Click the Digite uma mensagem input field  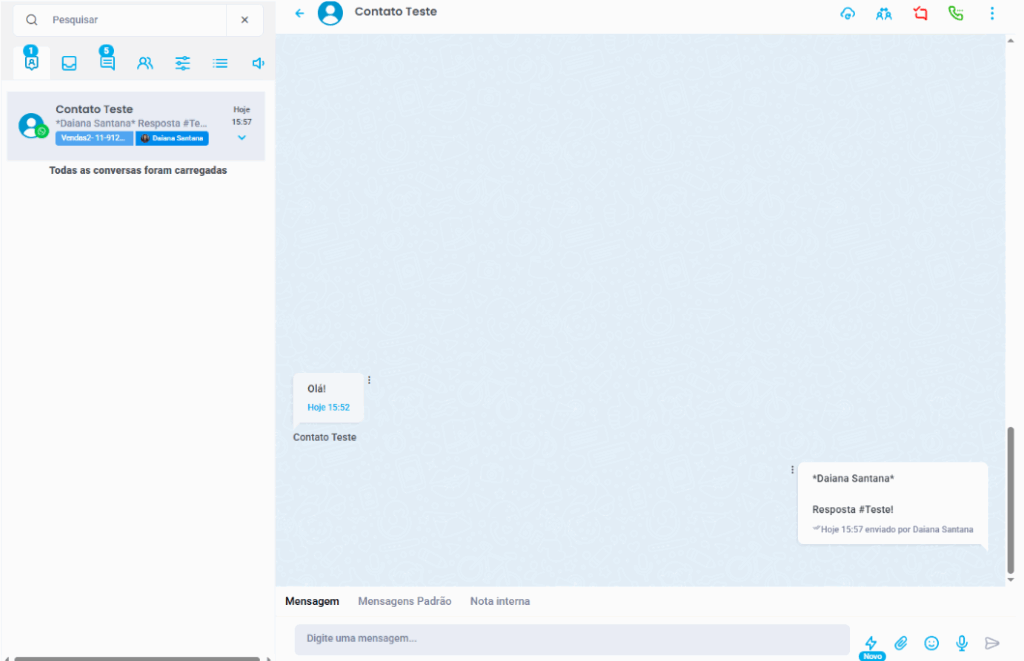tap(571, 639)
